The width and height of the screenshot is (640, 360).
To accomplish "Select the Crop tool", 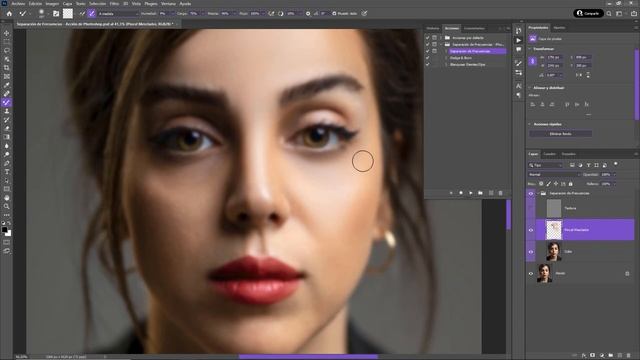I will (x=7, y=68).
